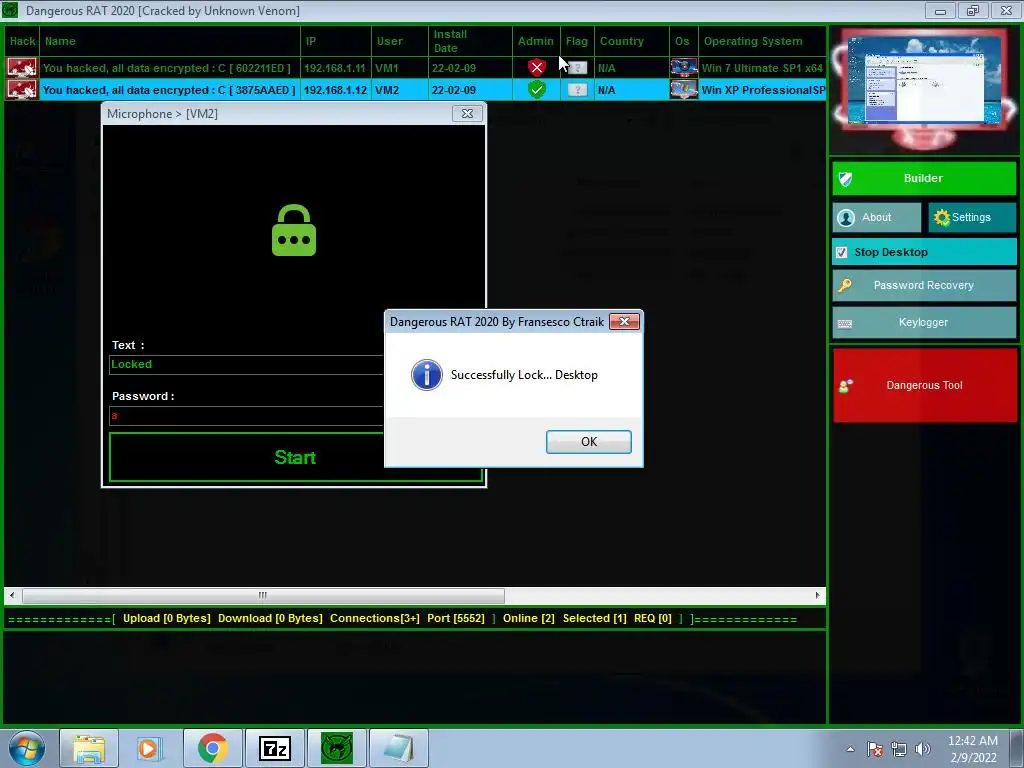Click the Hack column header
The width and height of the screenshot is (1024, 768).
[22, 41]
